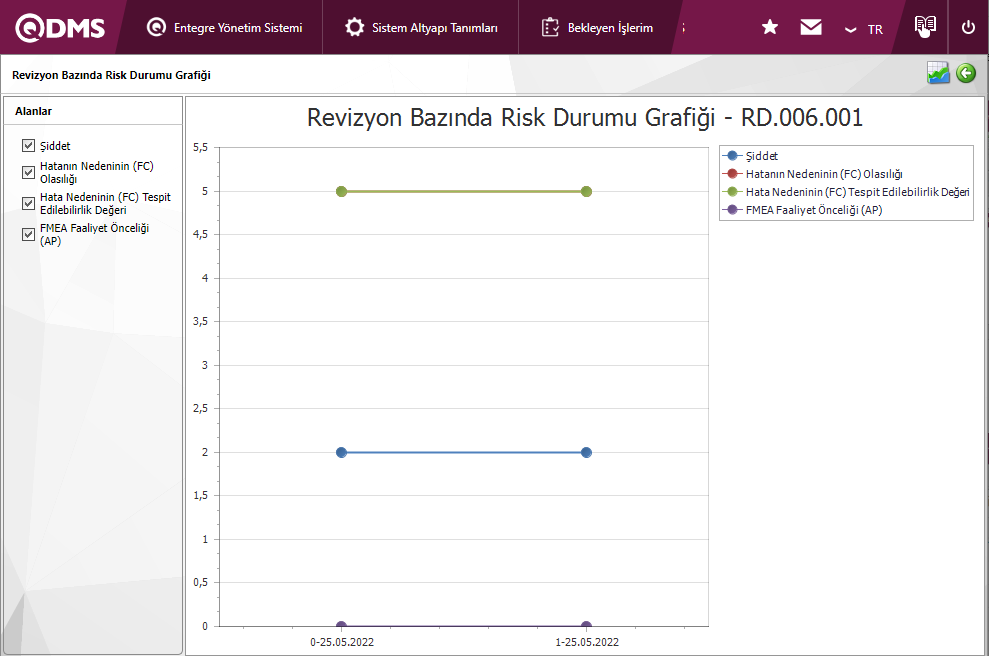Click blue Şiddet point at 1-25.05.2022
This screenshot has height=656, width=989.
coord(586,452)
